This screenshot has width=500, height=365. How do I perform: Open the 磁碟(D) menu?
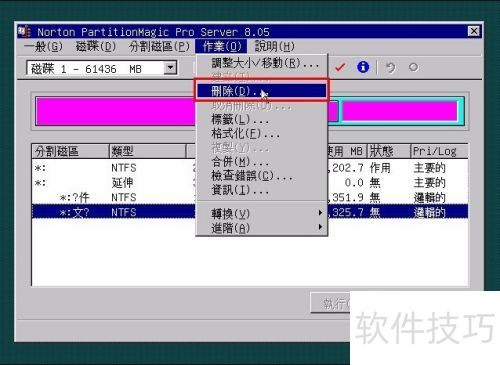(x=96, y=46)
